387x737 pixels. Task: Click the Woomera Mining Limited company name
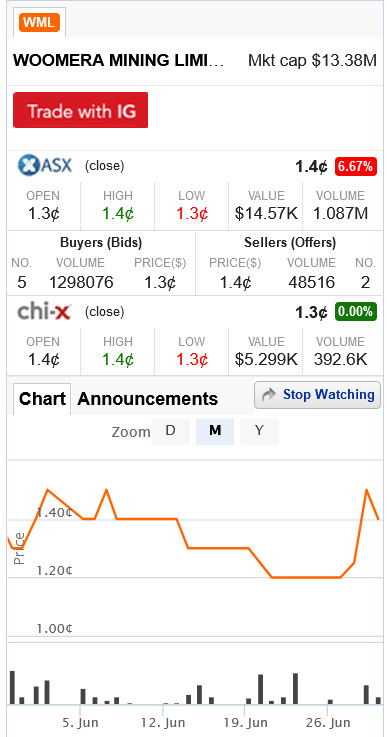coord(118,61)
